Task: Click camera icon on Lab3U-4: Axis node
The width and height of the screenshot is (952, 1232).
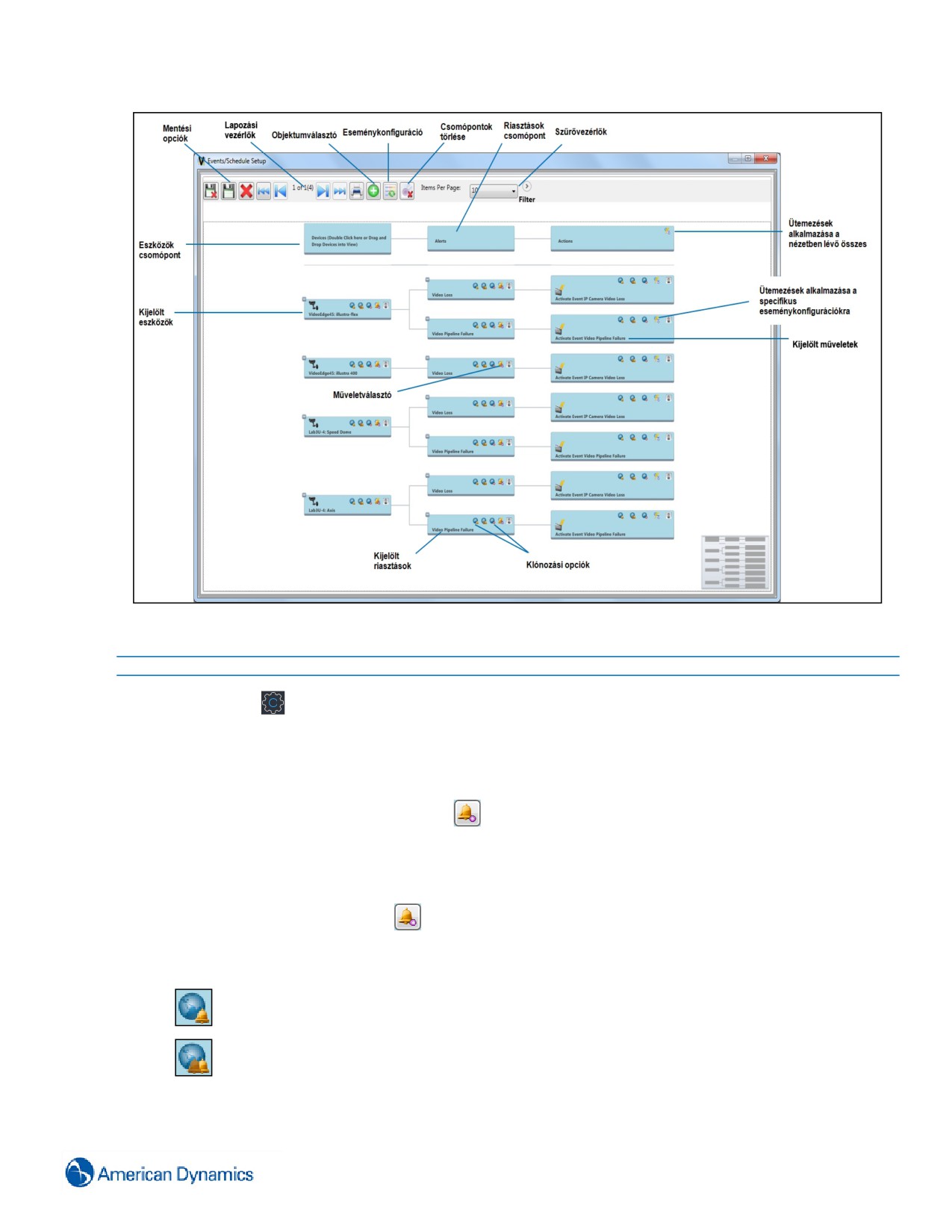Action: (314, 502)
